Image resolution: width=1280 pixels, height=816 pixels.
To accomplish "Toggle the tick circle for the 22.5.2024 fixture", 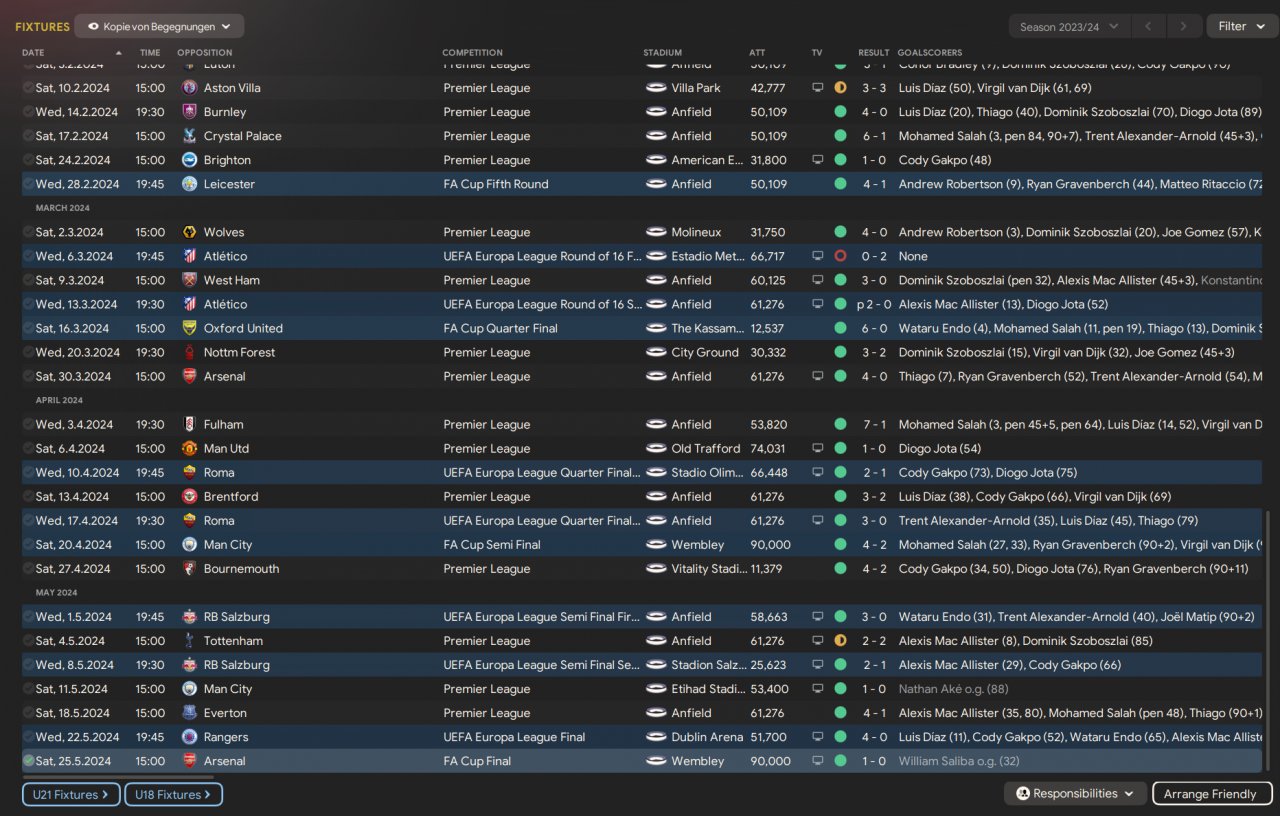I will pyautogui.click(x=28, y=737).
